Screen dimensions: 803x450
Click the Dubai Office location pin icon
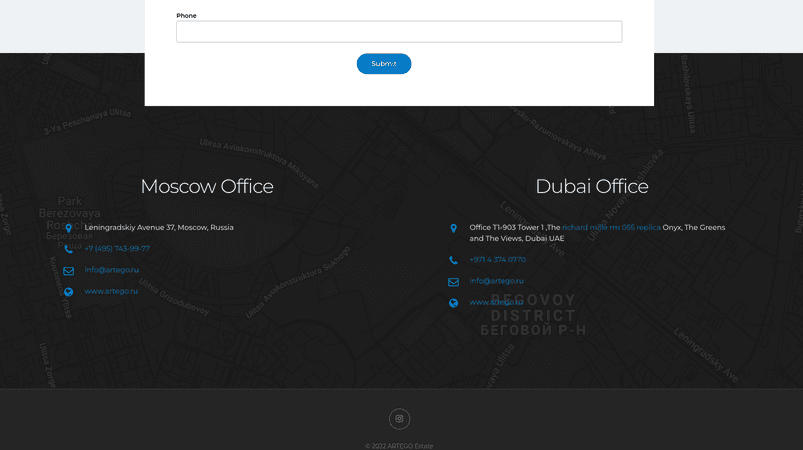453,228
